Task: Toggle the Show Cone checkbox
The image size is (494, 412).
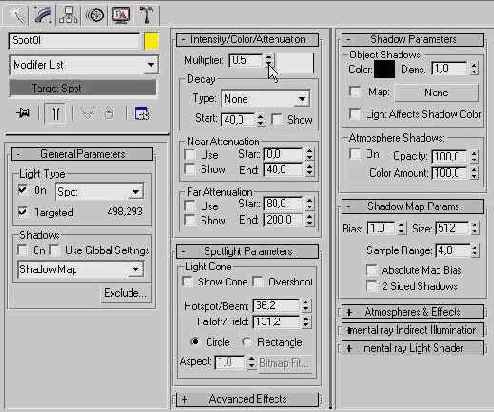Action: click(x=188, y=282)
